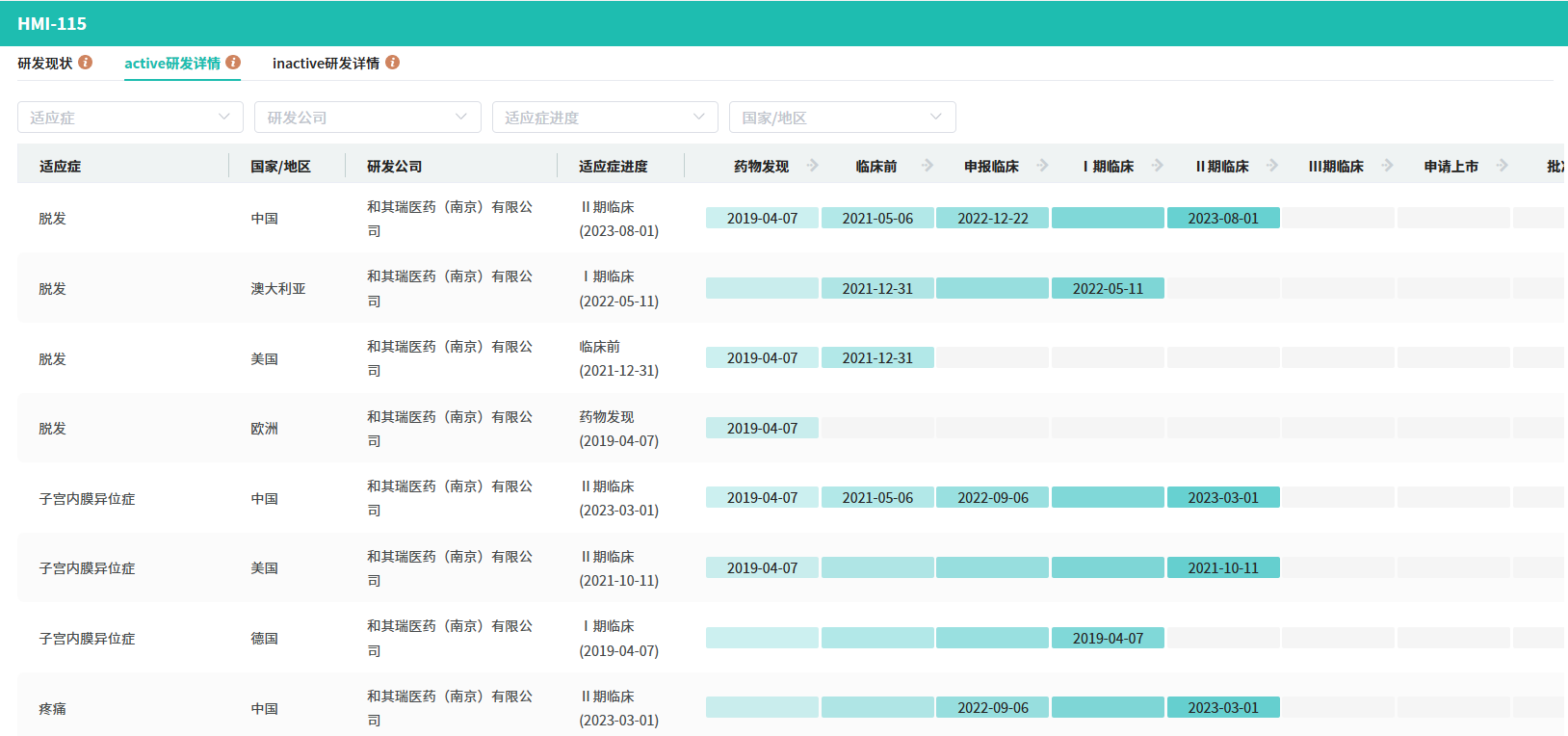Click the 2023-08-01 II期临床 progress bar
The height and width of the screenshot is (736, 1568).
point(1223,219)
